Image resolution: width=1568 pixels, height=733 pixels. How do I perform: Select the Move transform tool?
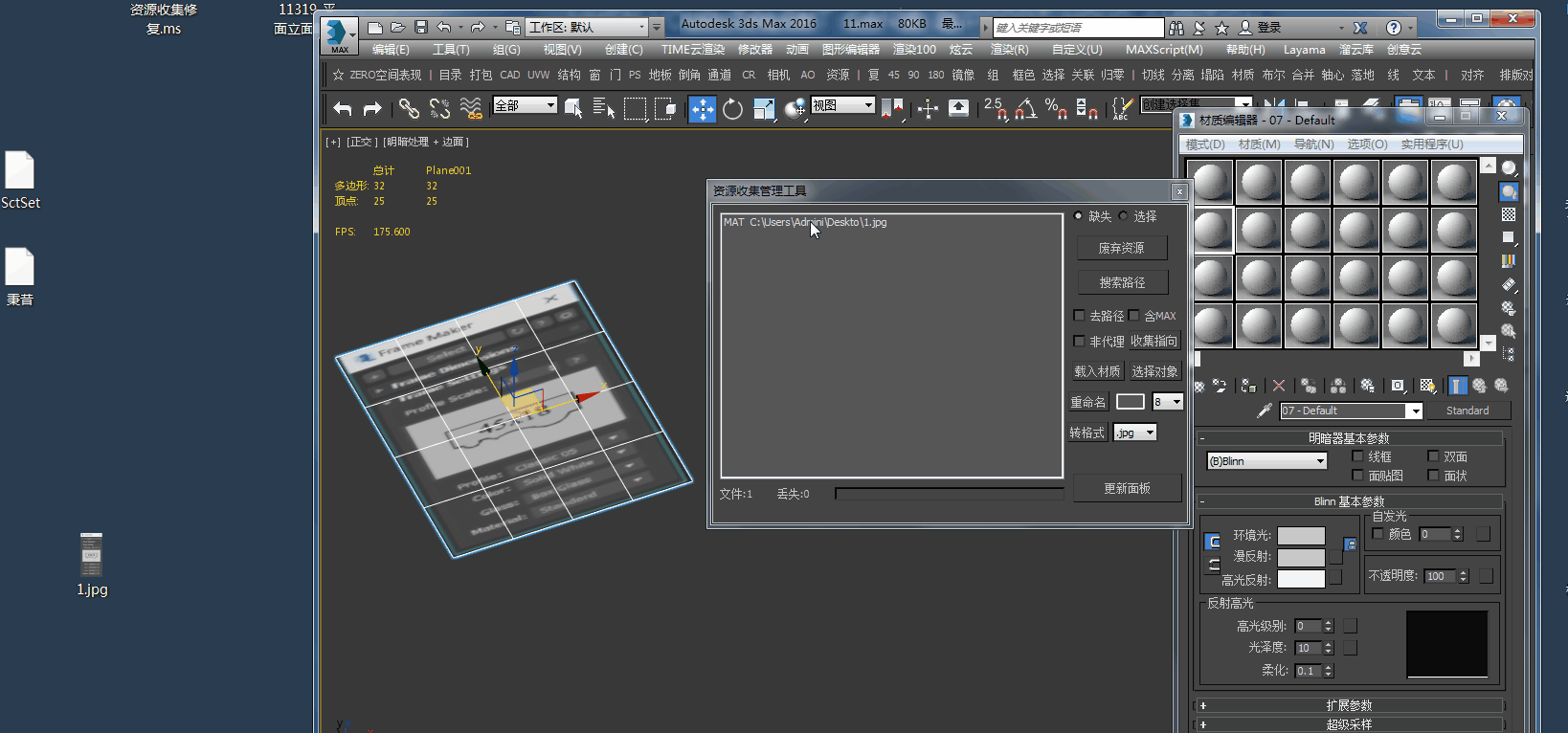pyautogui.click(x=702, y=109)
